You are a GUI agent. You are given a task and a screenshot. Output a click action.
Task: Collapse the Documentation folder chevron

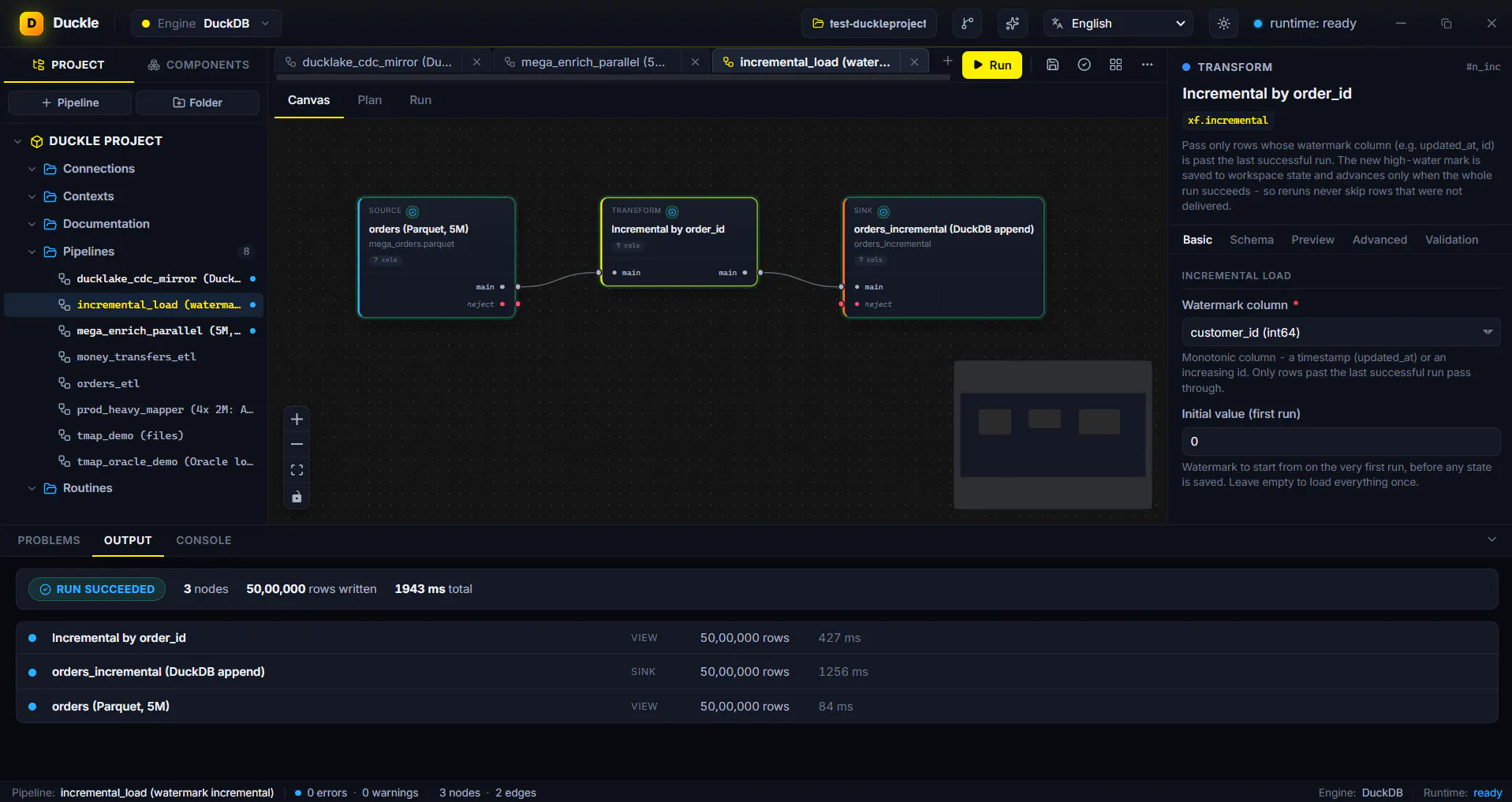(32, 224)
